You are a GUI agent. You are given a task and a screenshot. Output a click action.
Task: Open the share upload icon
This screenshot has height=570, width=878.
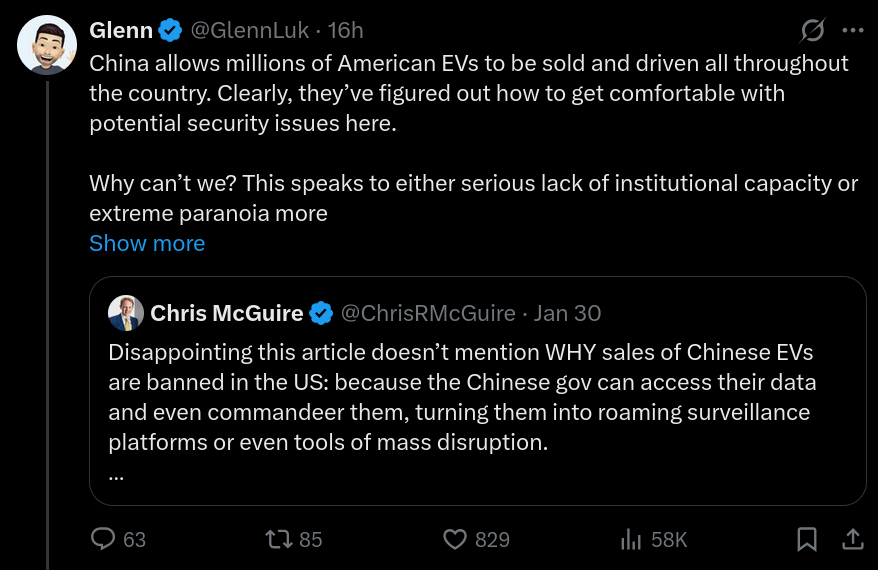click(x=853, y=539)
